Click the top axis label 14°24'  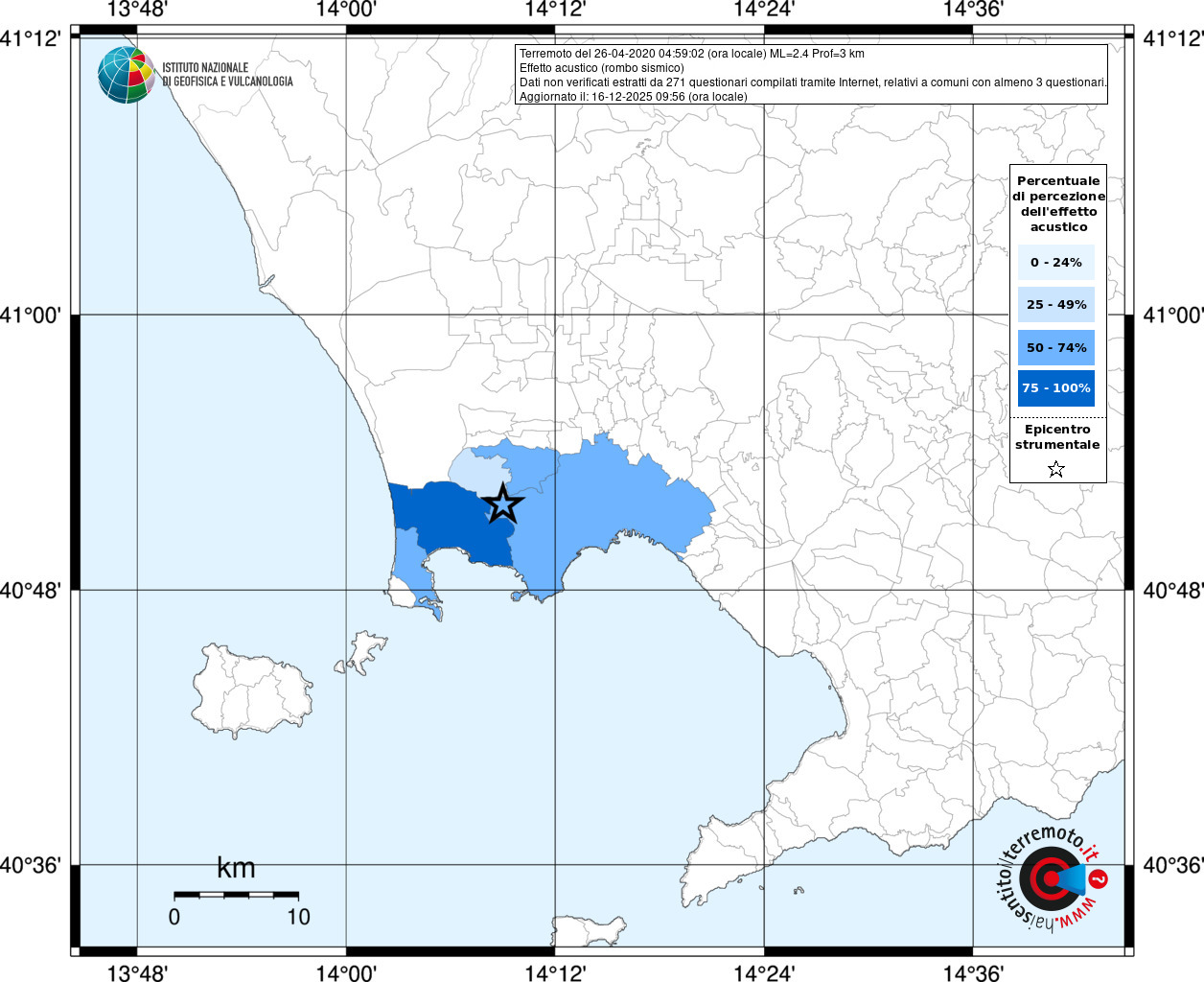pyautogui.click(x=764, y=10)
